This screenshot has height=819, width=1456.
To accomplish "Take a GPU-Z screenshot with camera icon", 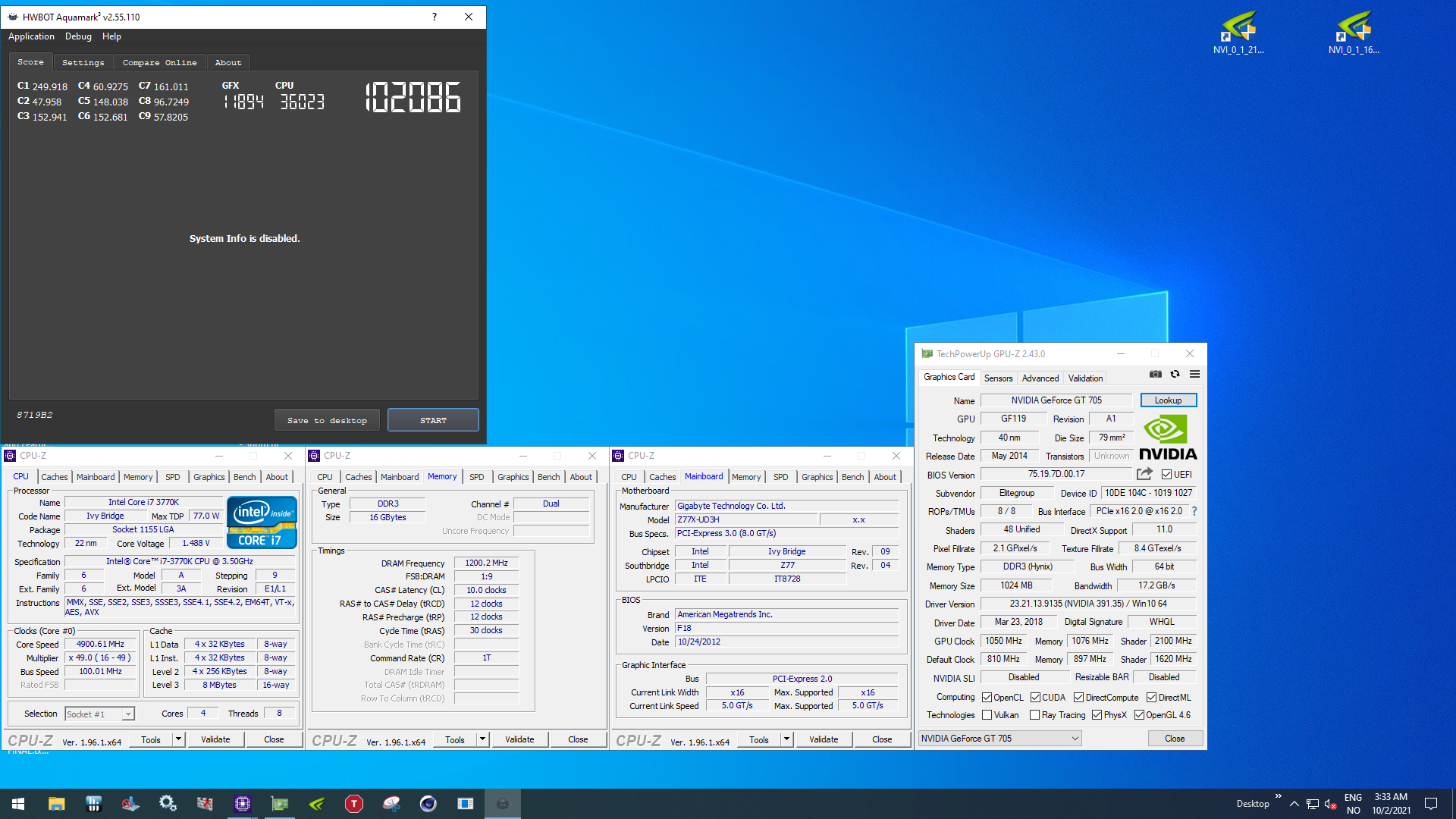I will (x=1155, y=375).
